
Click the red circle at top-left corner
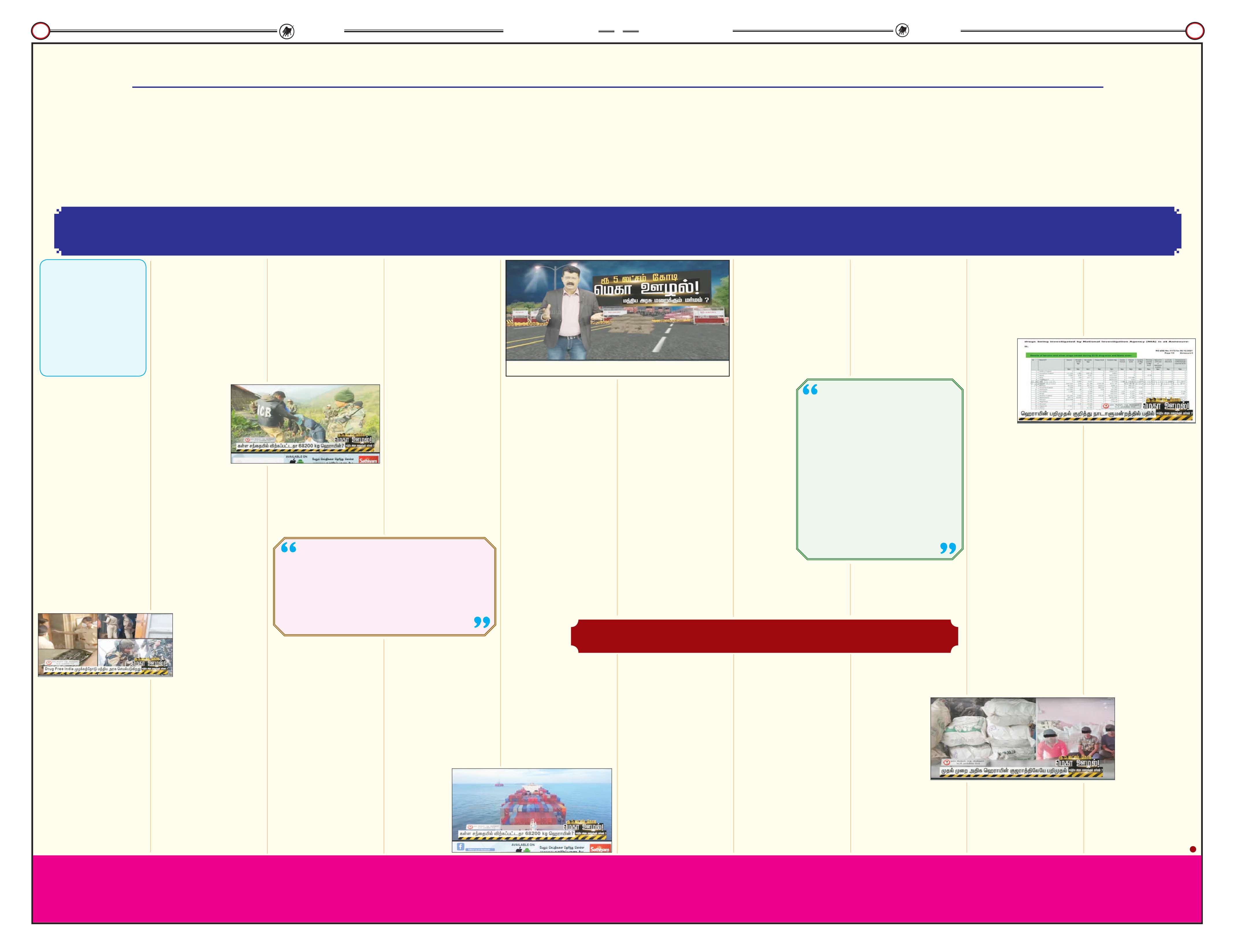tap(41, 31)
